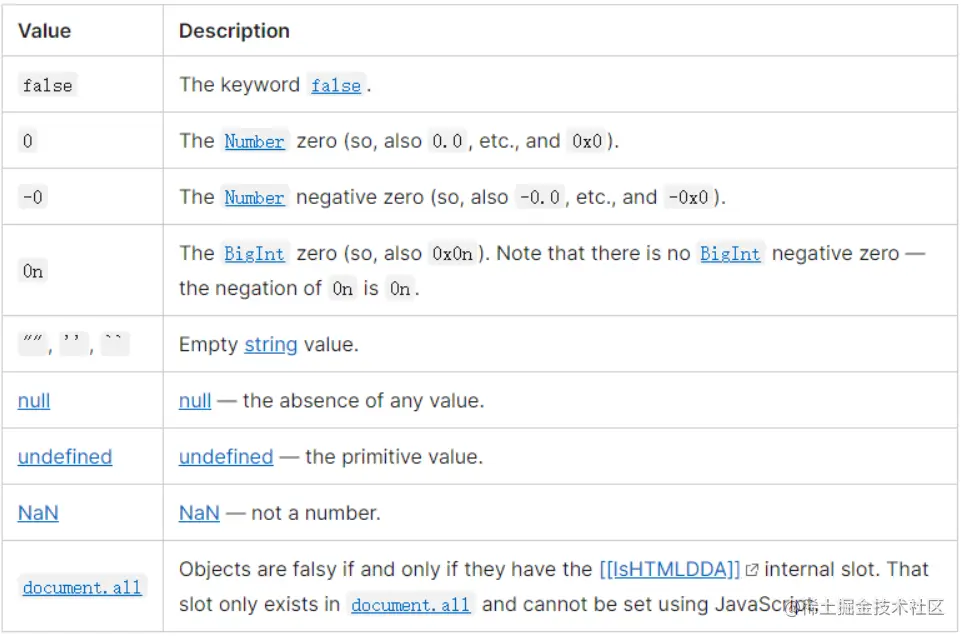Open undefined link before 'the primitive value'
Screen dimensions: 964x637
click(226, 457)
